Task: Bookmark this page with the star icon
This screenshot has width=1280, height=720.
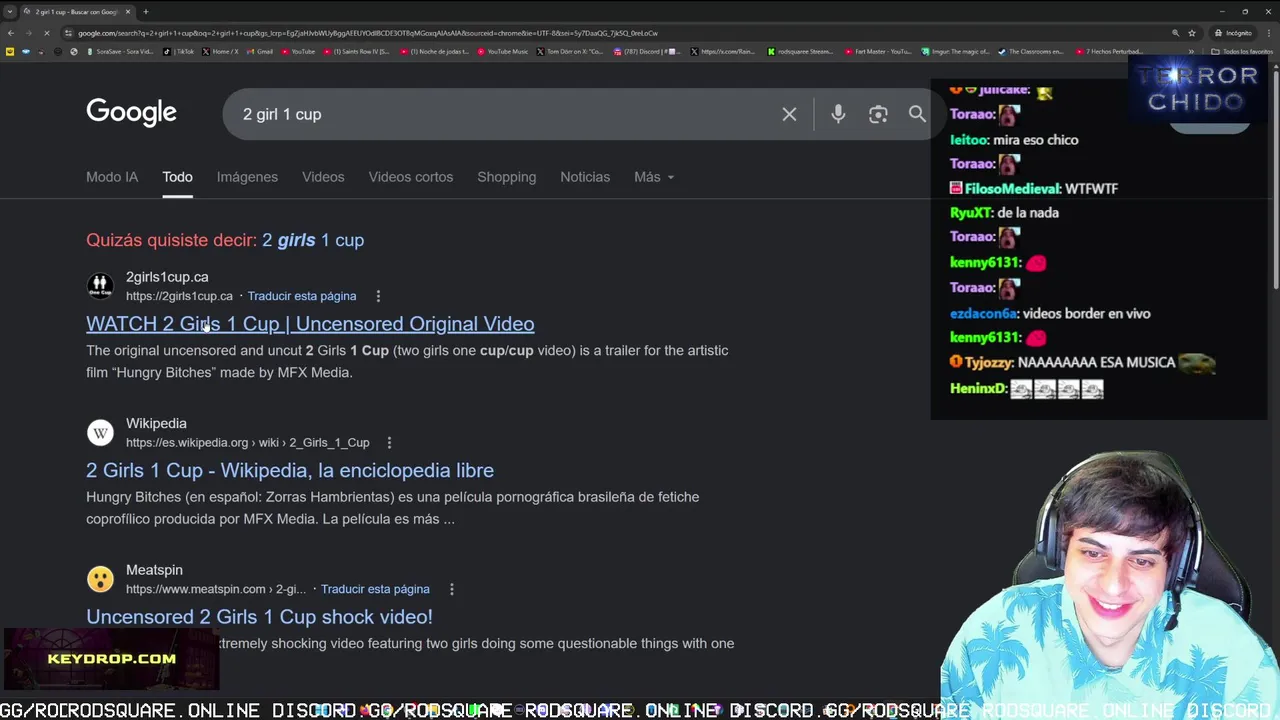Action: point(1192,33)
